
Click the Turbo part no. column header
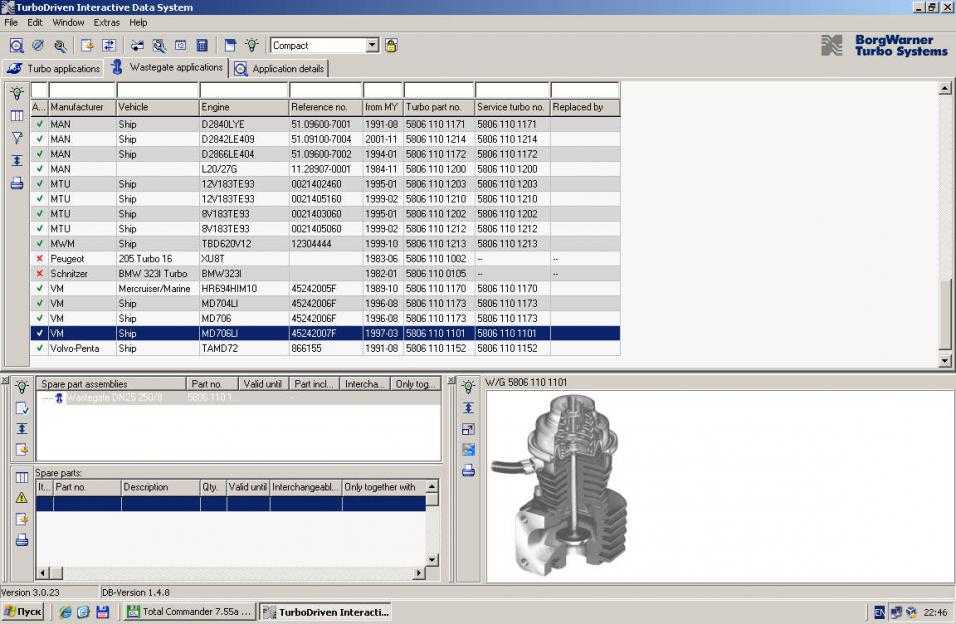(439, 107)
